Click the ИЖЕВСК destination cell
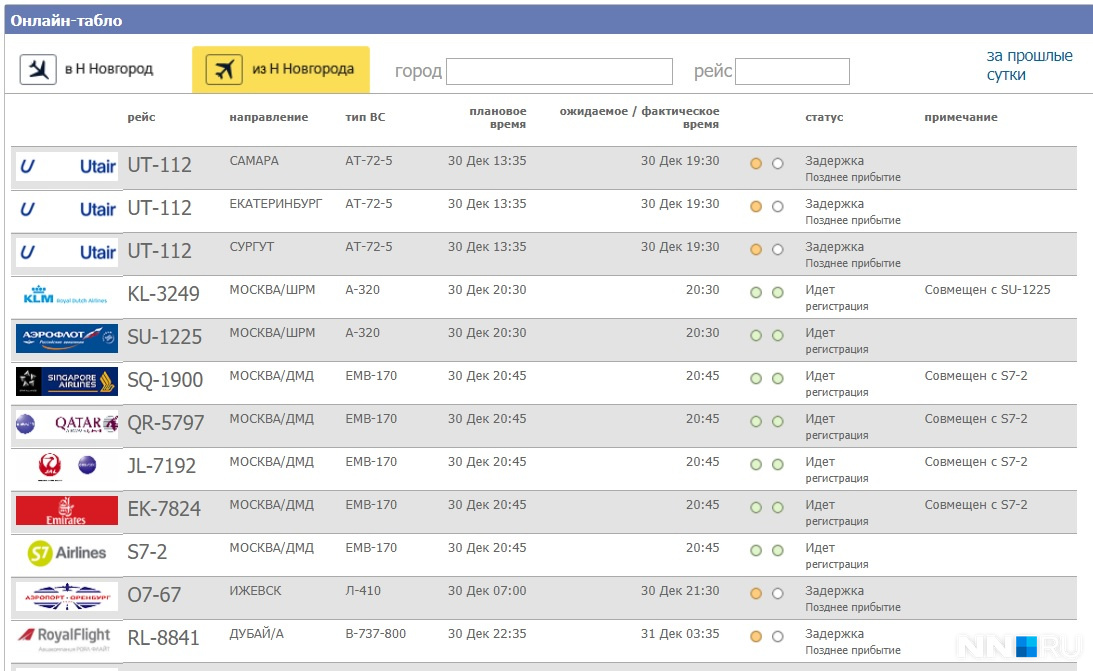 (x=255, y=591)
